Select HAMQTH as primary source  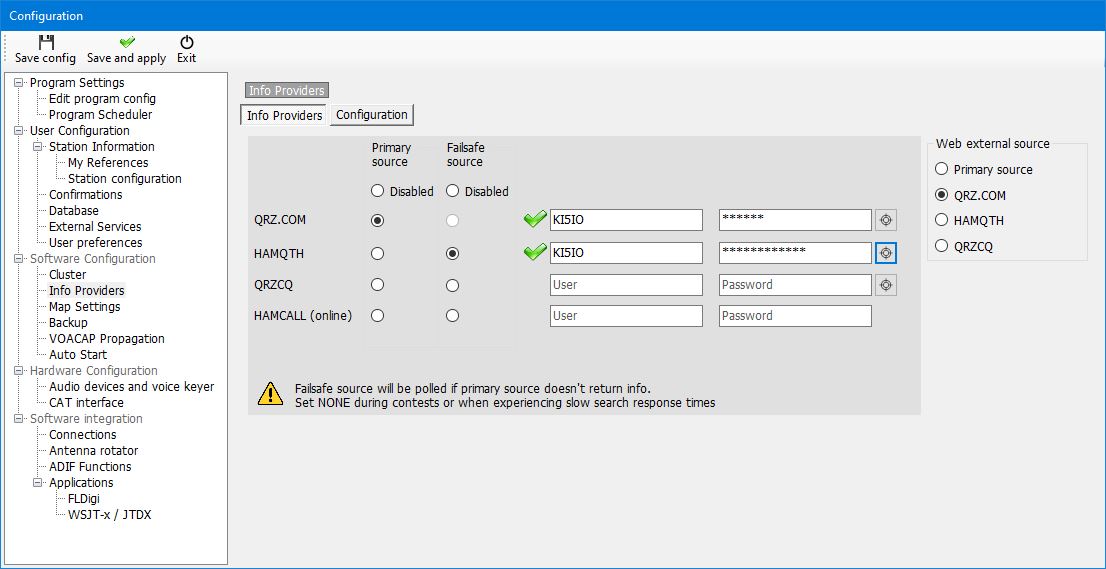[x=377, y=253]
